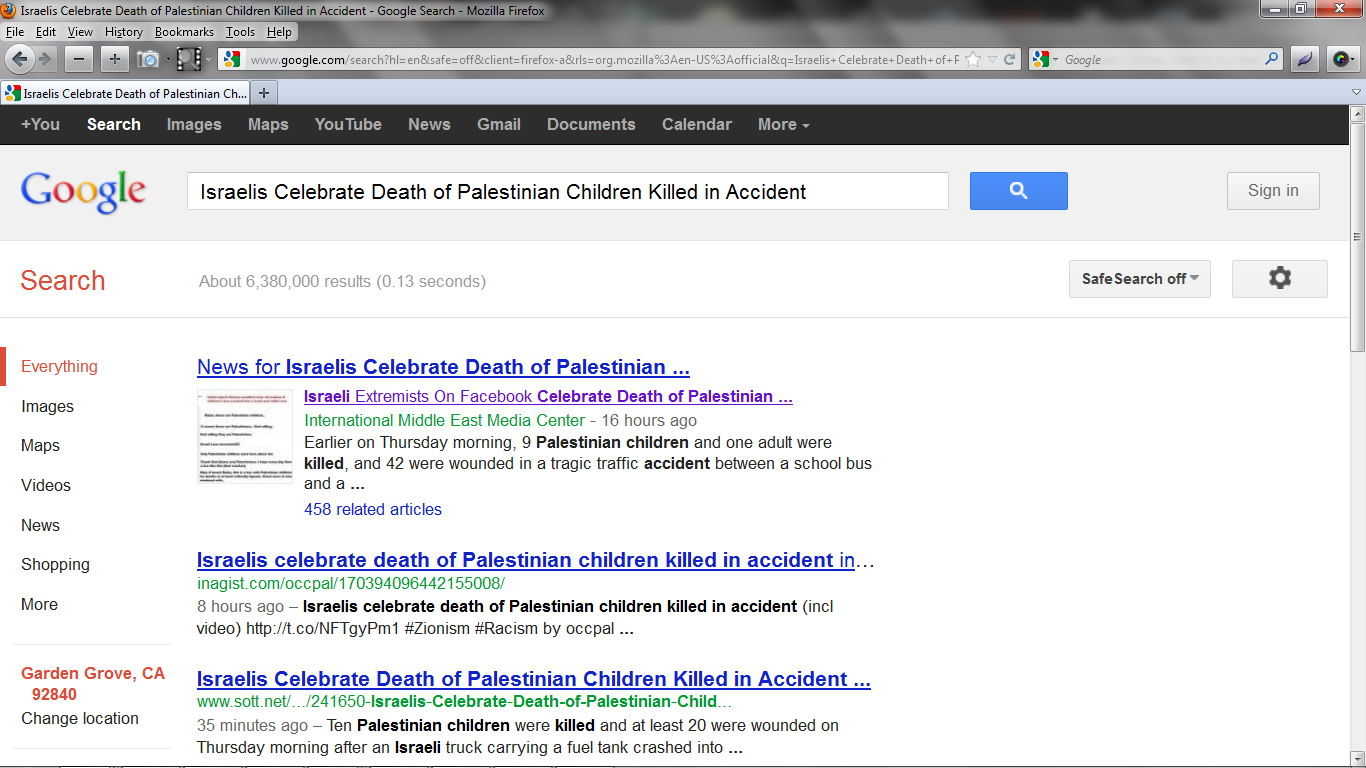Screen dimensions: 1366x768
Task: Open the SafeSearch off dropdown
Action: tap(1139, 279)
